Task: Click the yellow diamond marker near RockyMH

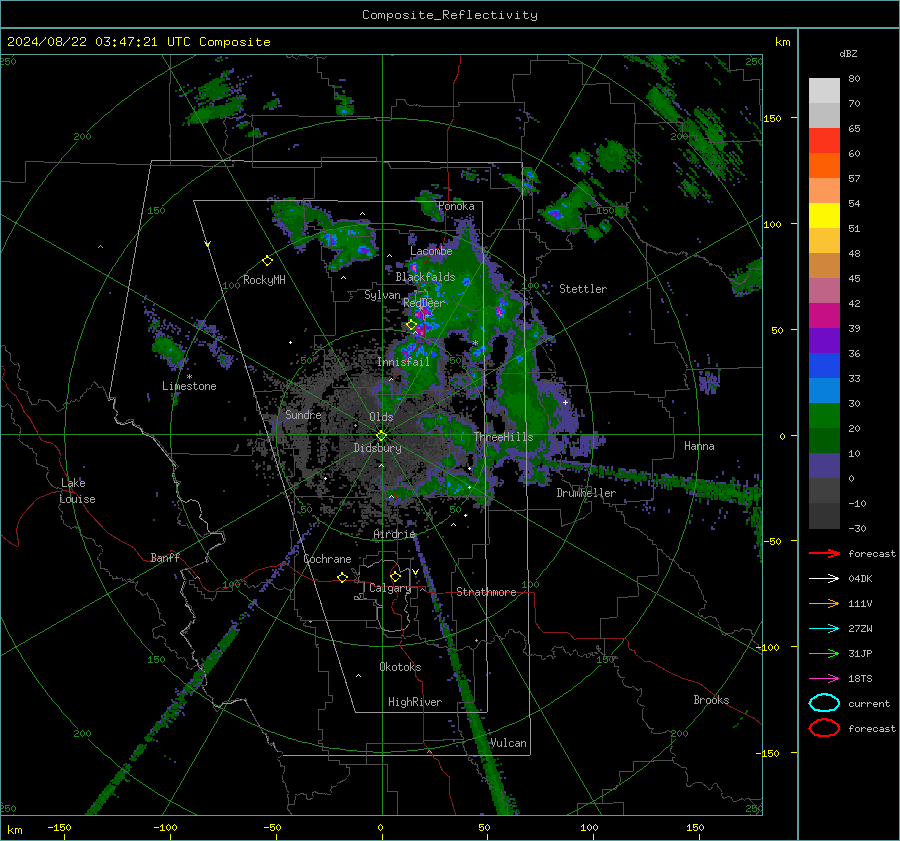Action: pos(267,261)
